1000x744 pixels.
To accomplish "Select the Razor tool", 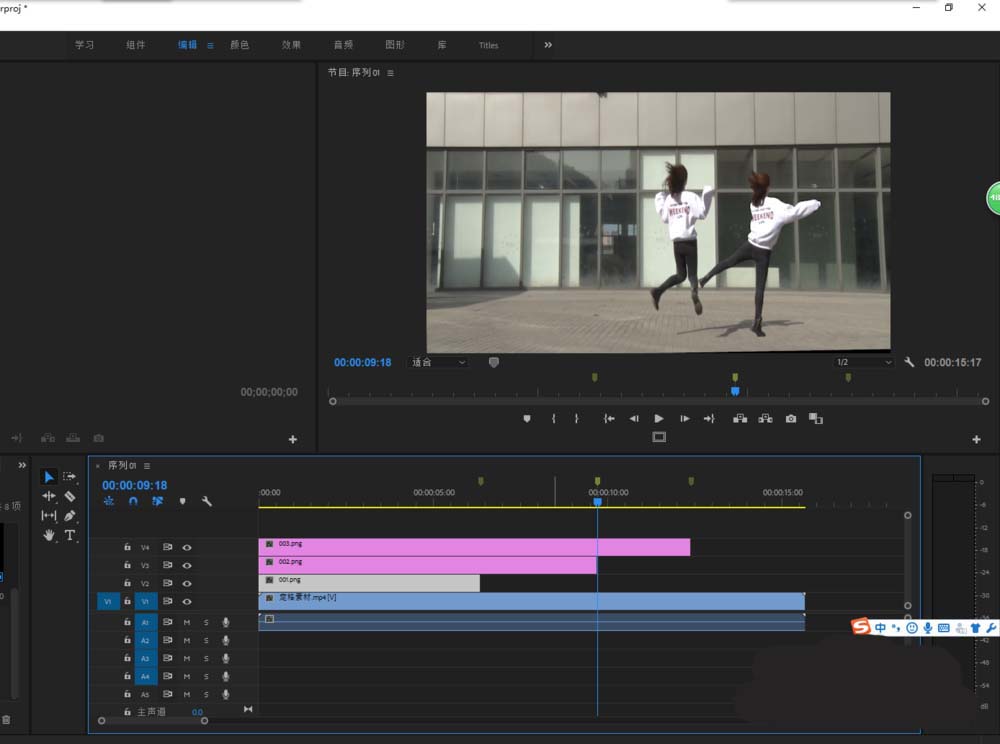I will tap(70, 496).
